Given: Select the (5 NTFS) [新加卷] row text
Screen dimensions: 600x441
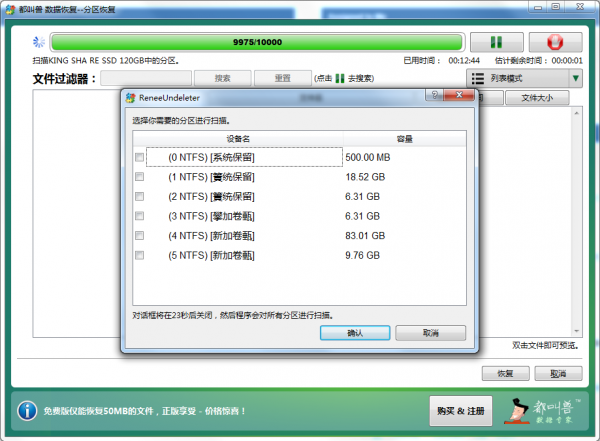Looking at the screenshot, I should point(211,255).
